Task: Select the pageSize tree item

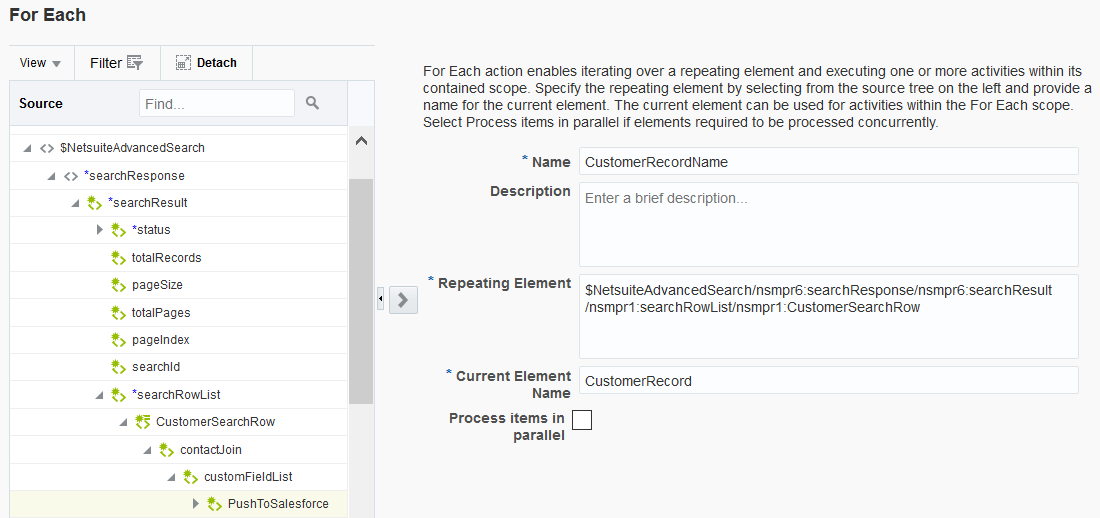Action: tap(156, 285)
